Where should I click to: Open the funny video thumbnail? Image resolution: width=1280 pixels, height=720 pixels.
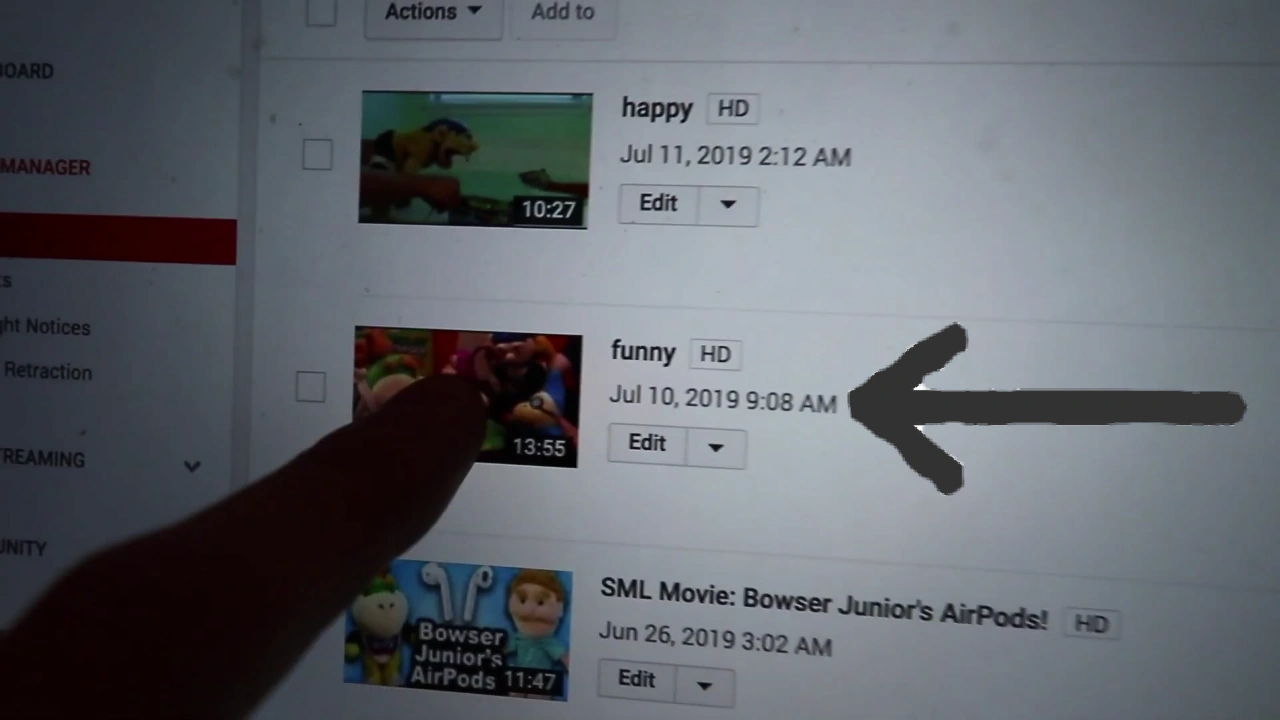[x=467, y=397]
